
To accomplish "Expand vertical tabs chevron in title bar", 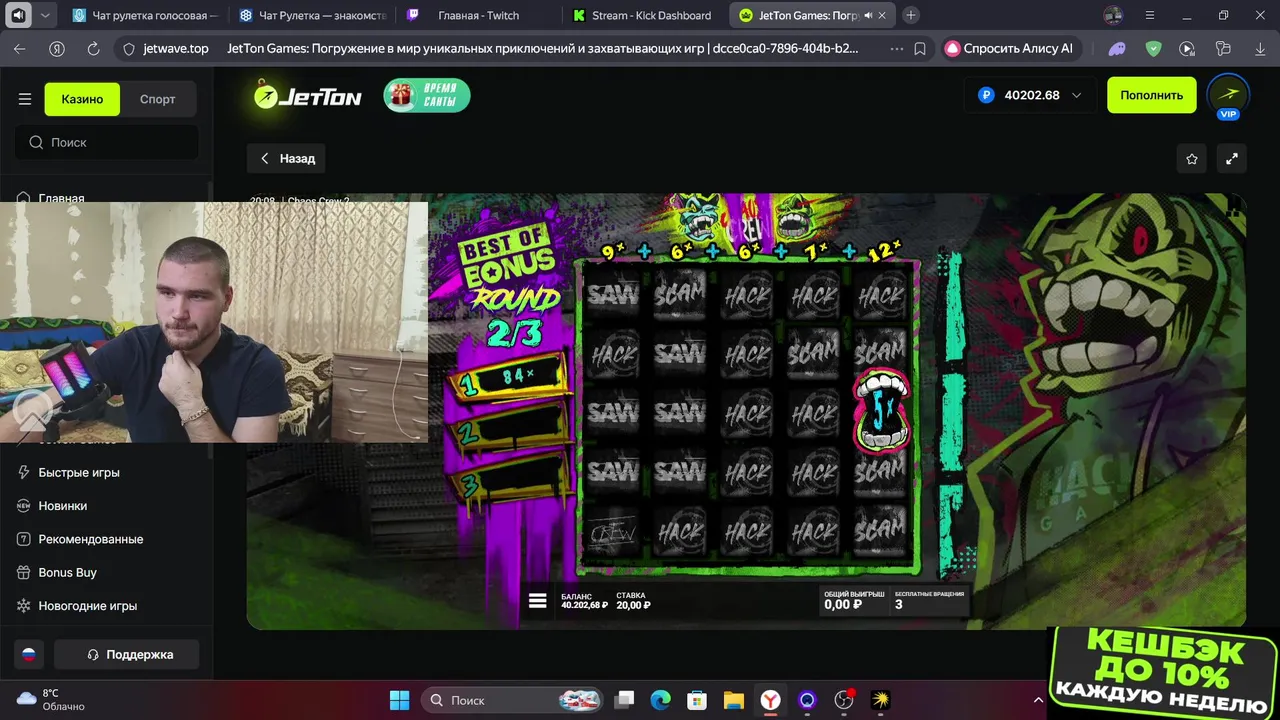I will pyautogui.click(x=45, y=15).
